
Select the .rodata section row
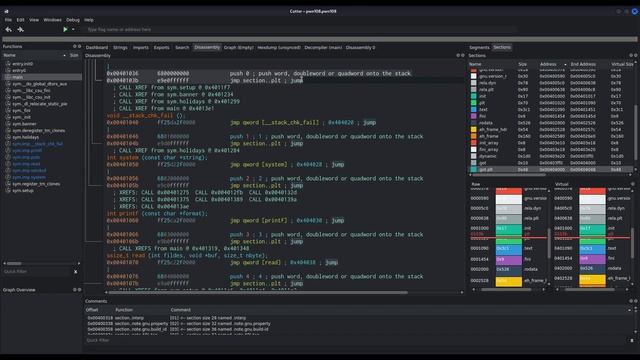tap(551, 123)
